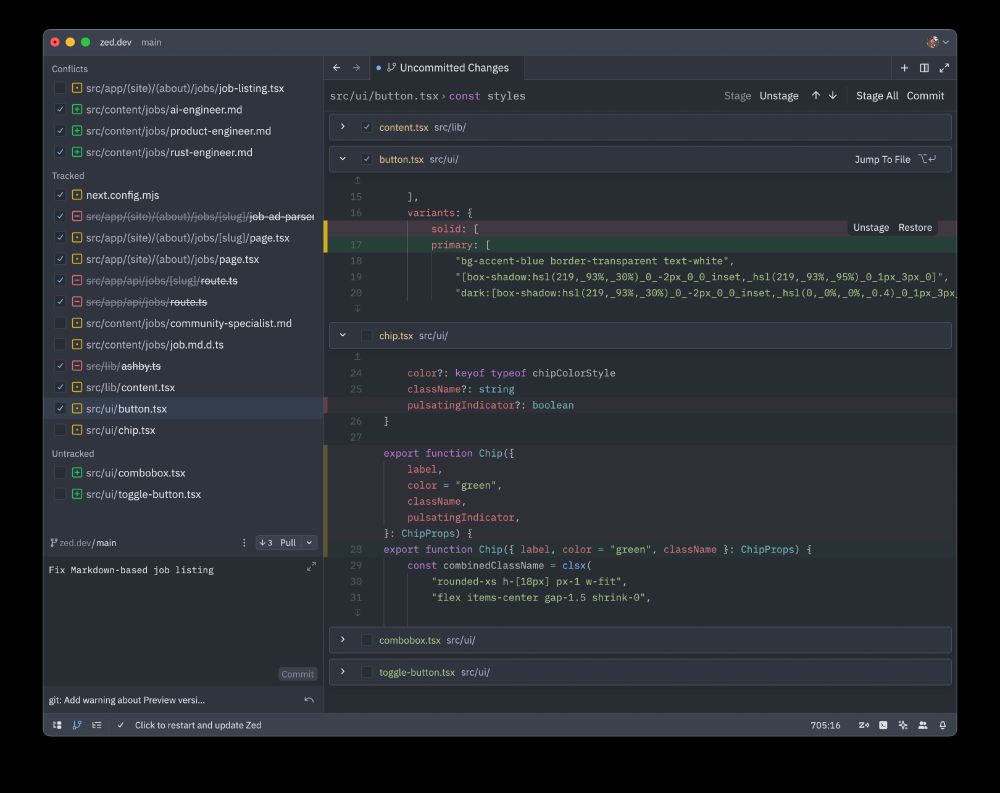Screen dimensions: 1000x793
Task: Stage job-listing.tsx with its checkbox
Action: 60,88
